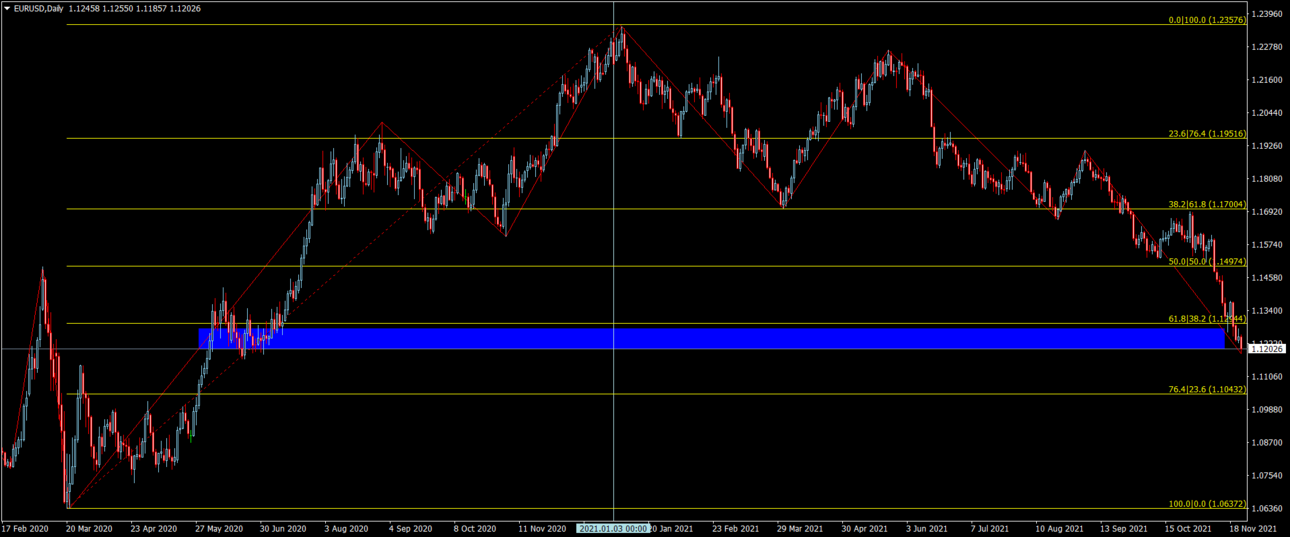Click the 11 Nov 2020 date label

click(x=540, y=528)
